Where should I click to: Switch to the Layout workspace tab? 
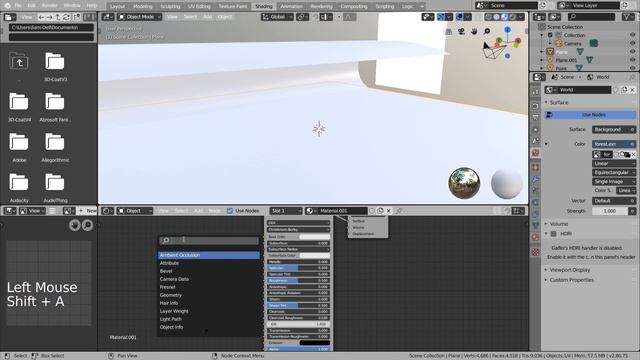(x=117, y=7)
